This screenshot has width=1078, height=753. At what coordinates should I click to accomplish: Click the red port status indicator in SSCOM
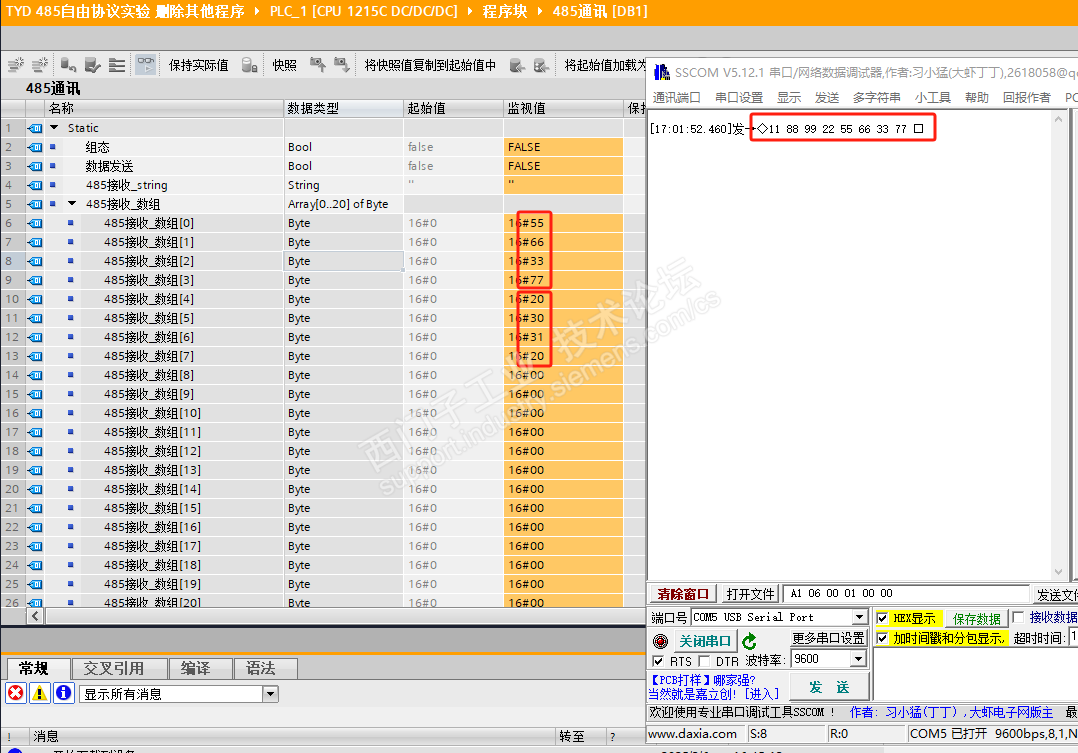pos(660,641)
